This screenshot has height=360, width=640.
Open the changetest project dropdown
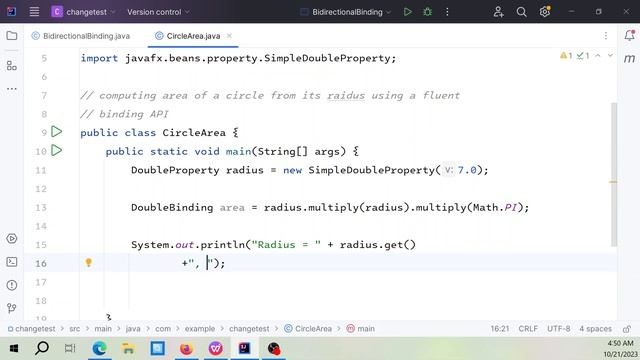[x=83, y=12]
